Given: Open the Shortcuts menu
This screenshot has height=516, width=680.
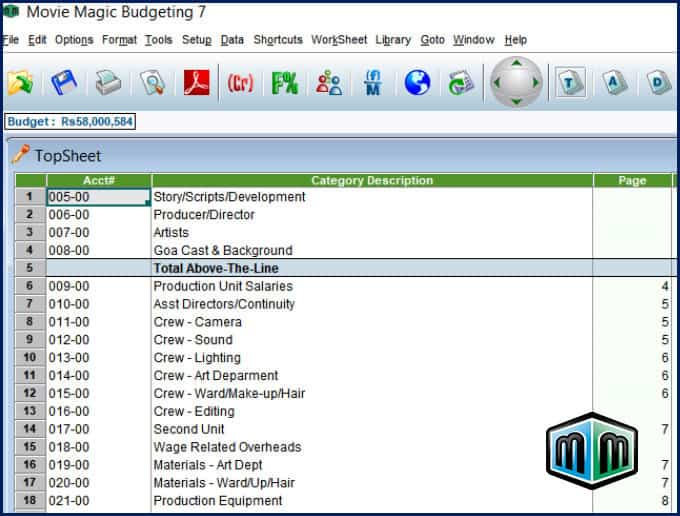Looking at the screenshot, I should tap(278, 40).
